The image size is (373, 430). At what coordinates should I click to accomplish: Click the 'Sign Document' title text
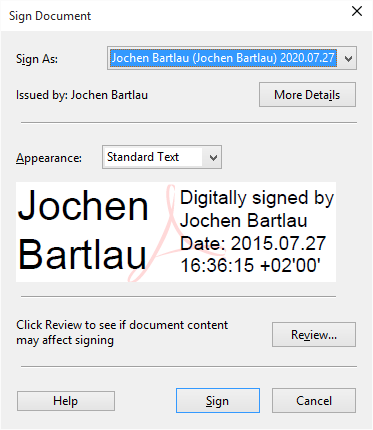50,16
